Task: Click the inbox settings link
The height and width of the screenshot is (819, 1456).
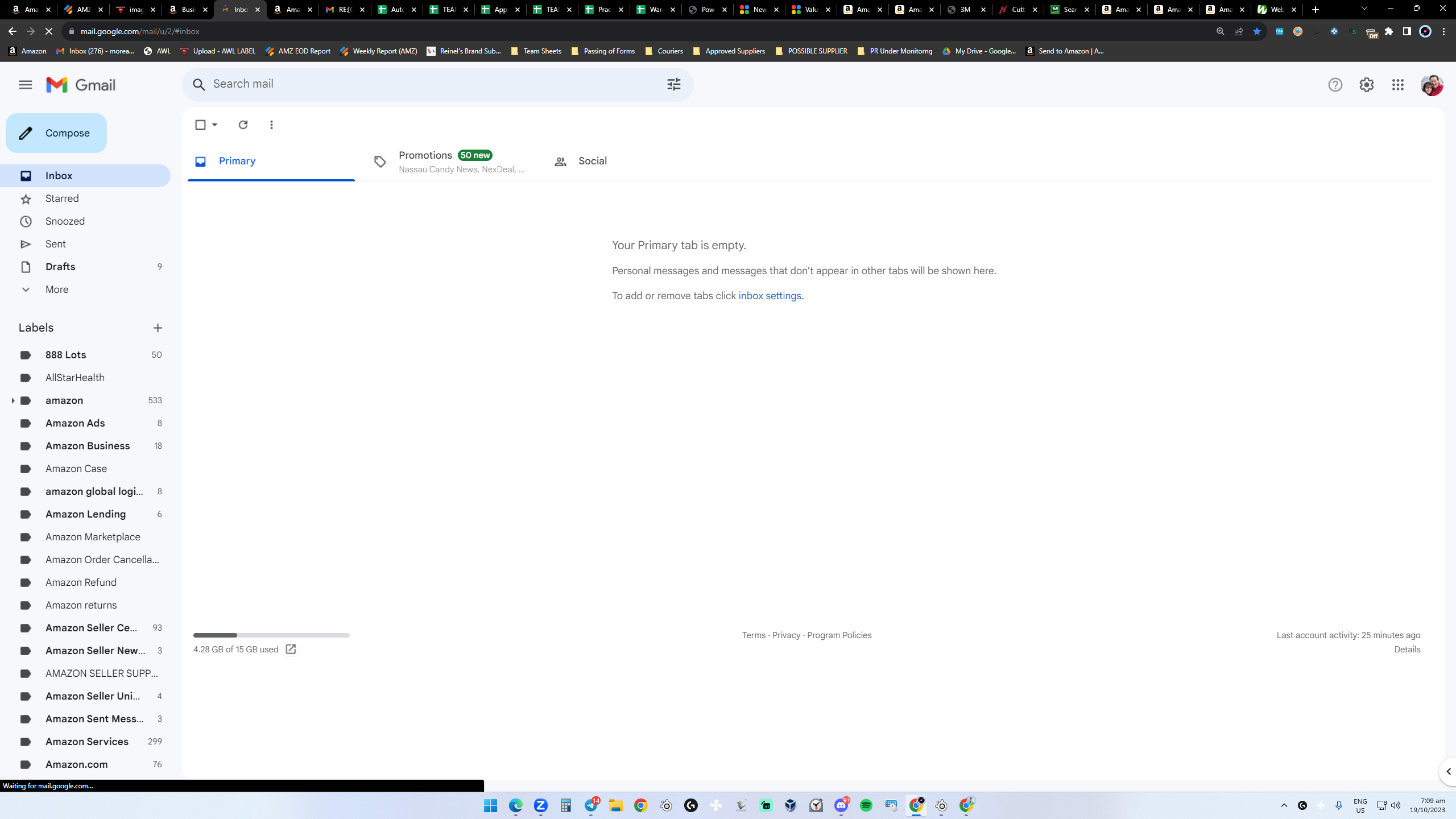Action: tap(770, 296)
